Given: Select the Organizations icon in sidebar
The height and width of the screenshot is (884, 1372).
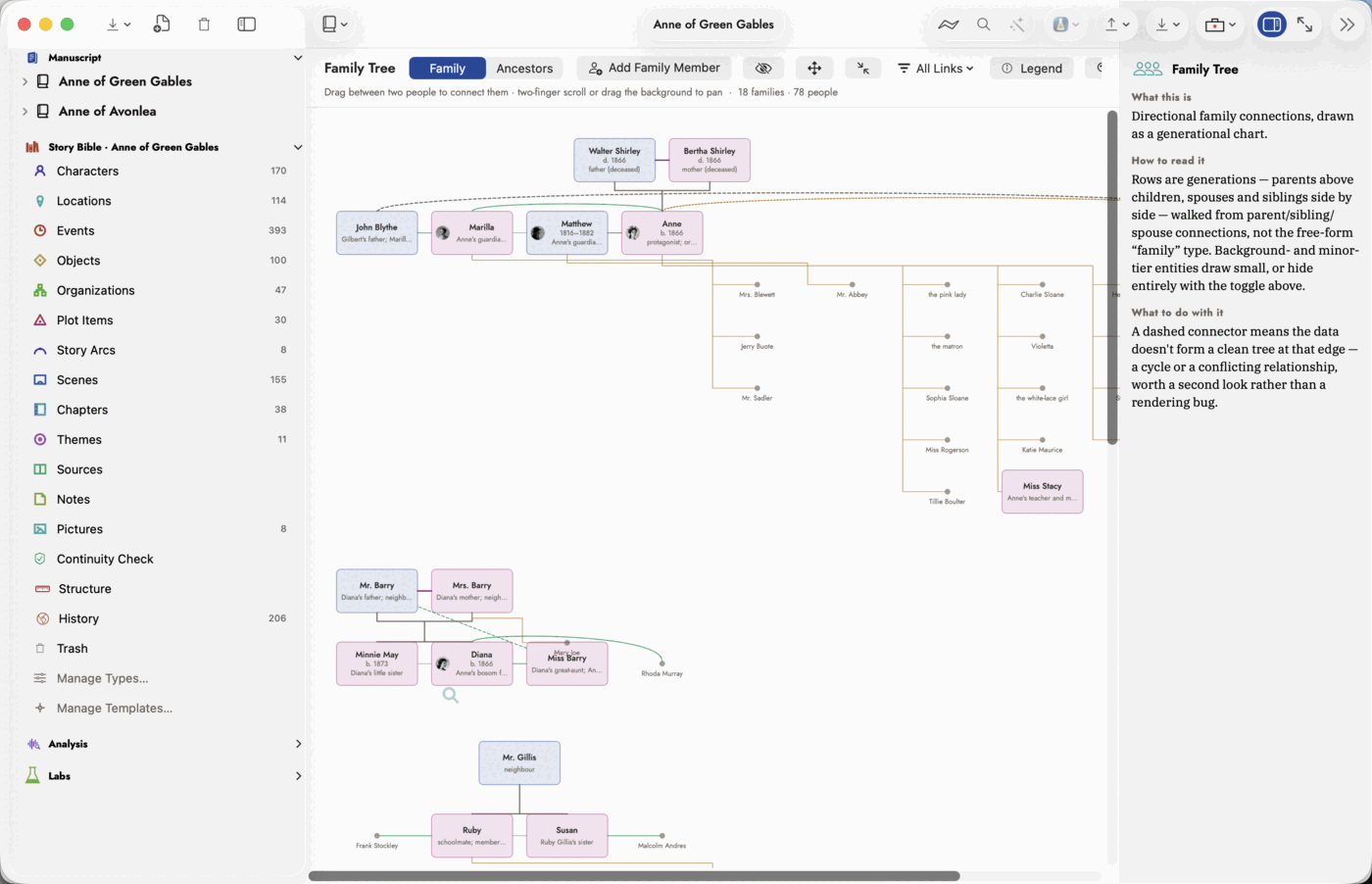Looking at the screenshot, I should (40, 290).
